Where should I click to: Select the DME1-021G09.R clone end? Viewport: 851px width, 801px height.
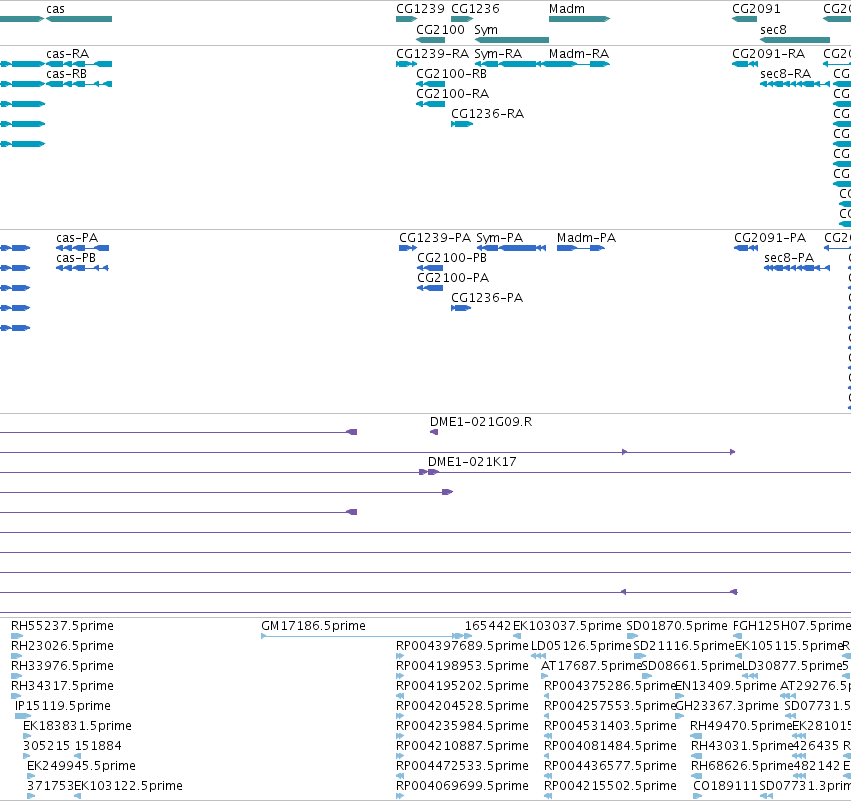tap(434, 432)
